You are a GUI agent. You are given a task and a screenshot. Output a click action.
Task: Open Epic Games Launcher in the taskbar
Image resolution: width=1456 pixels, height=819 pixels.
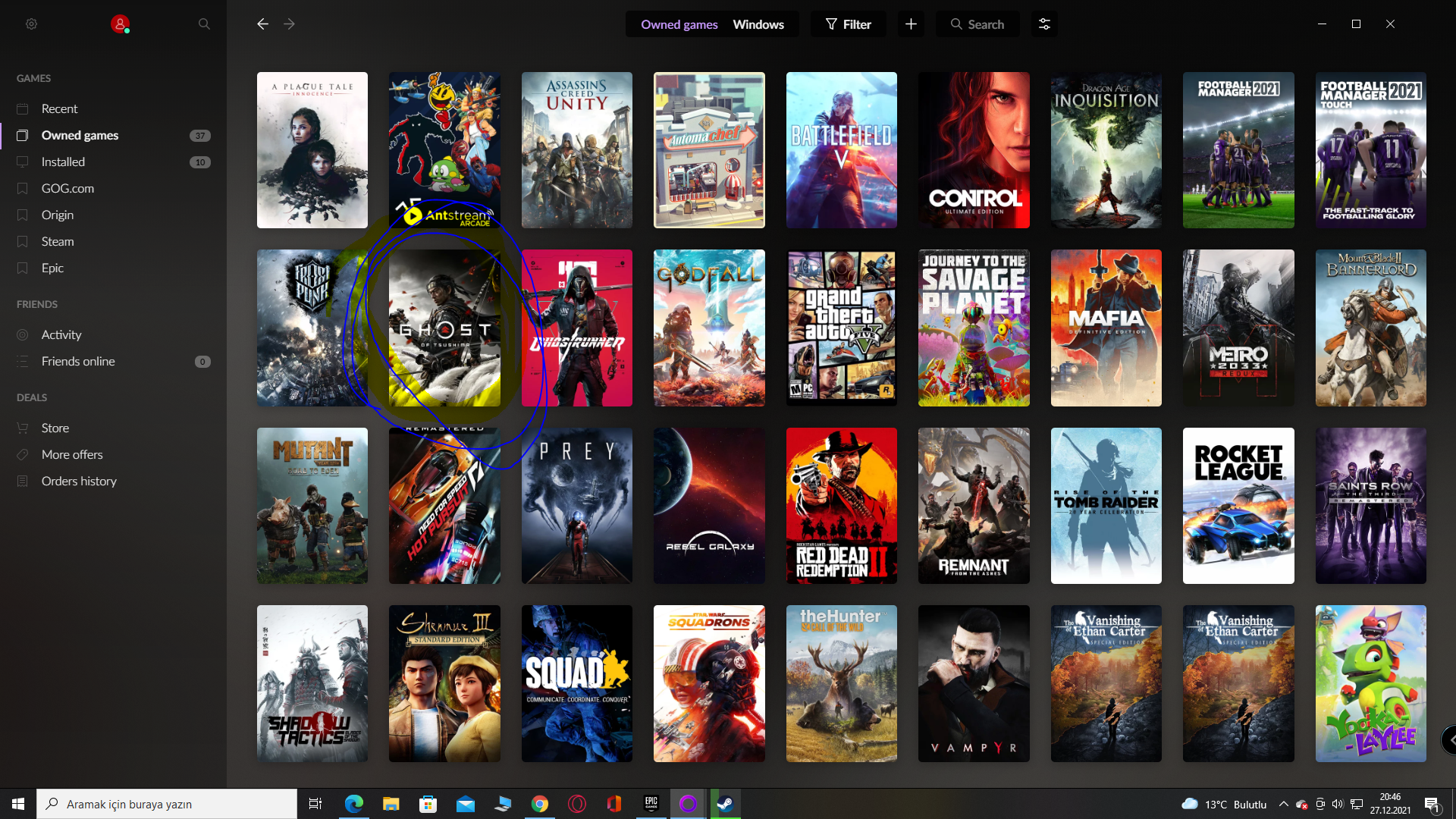(651, 804)
